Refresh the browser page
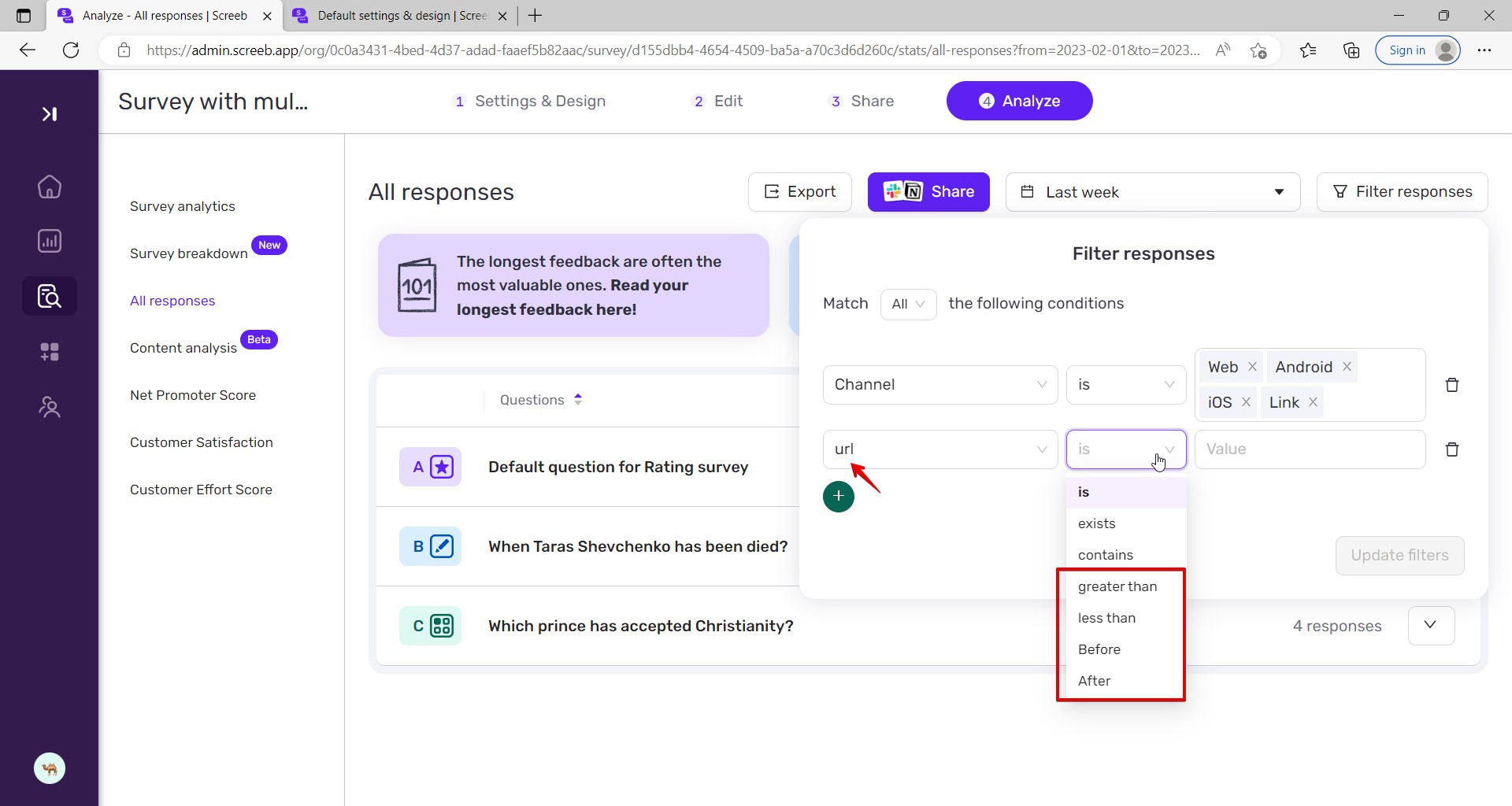1512x806 pixels. click(71, 50)
